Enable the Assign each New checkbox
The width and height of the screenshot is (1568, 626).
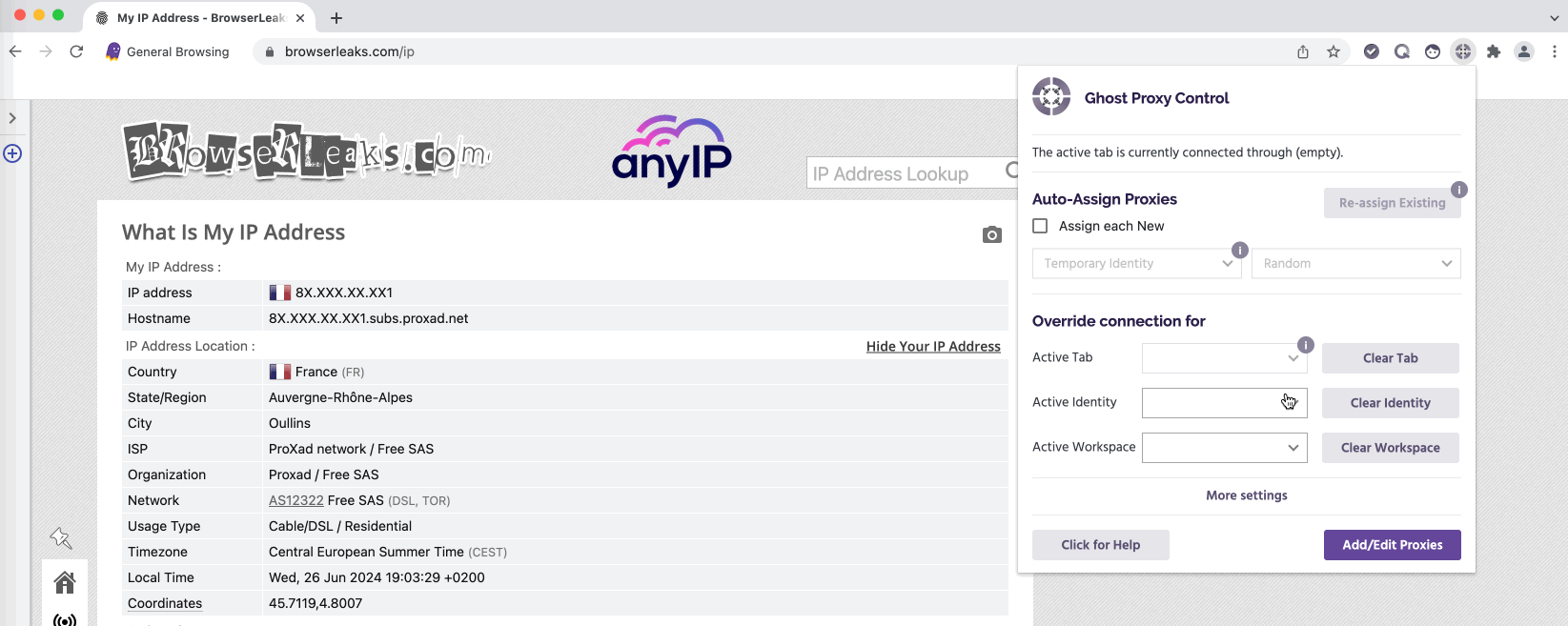coord(1040,226)
